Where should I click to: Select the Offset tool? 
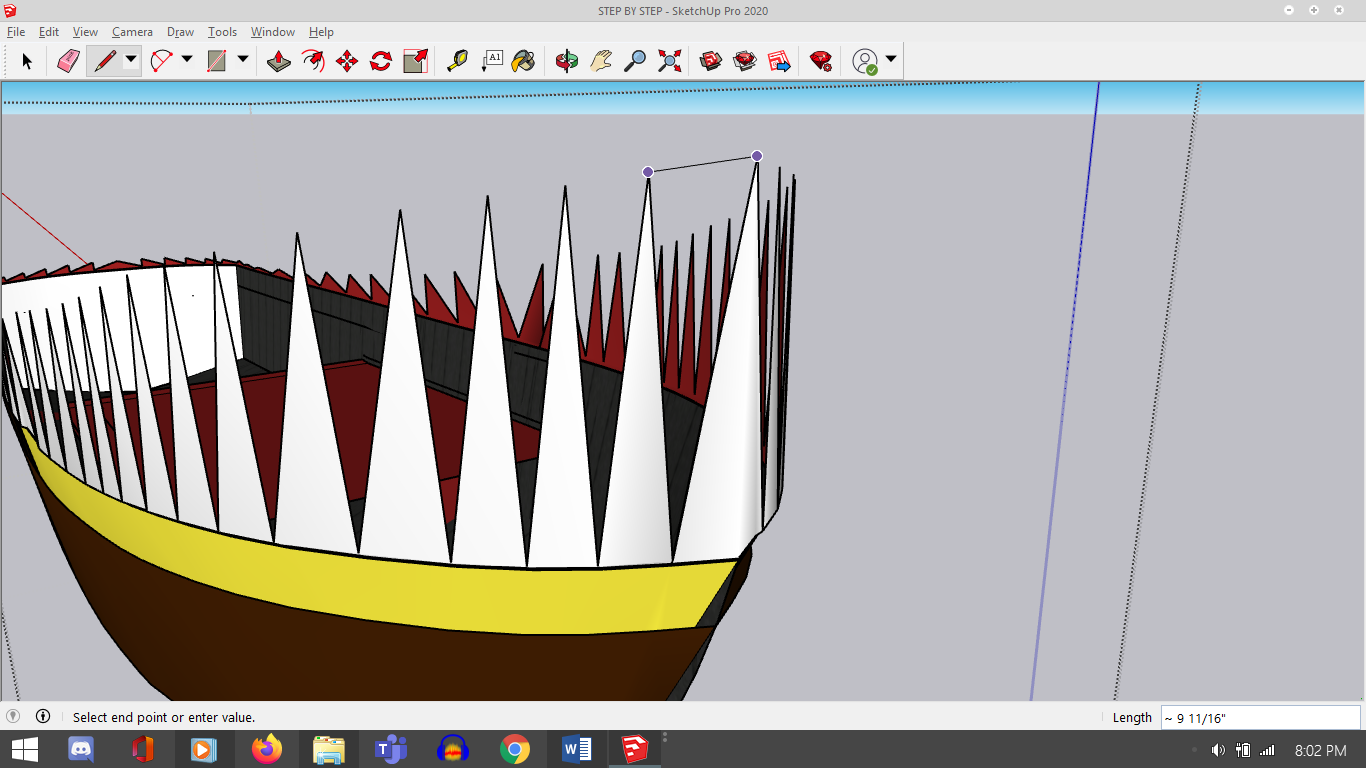point(313,61)
